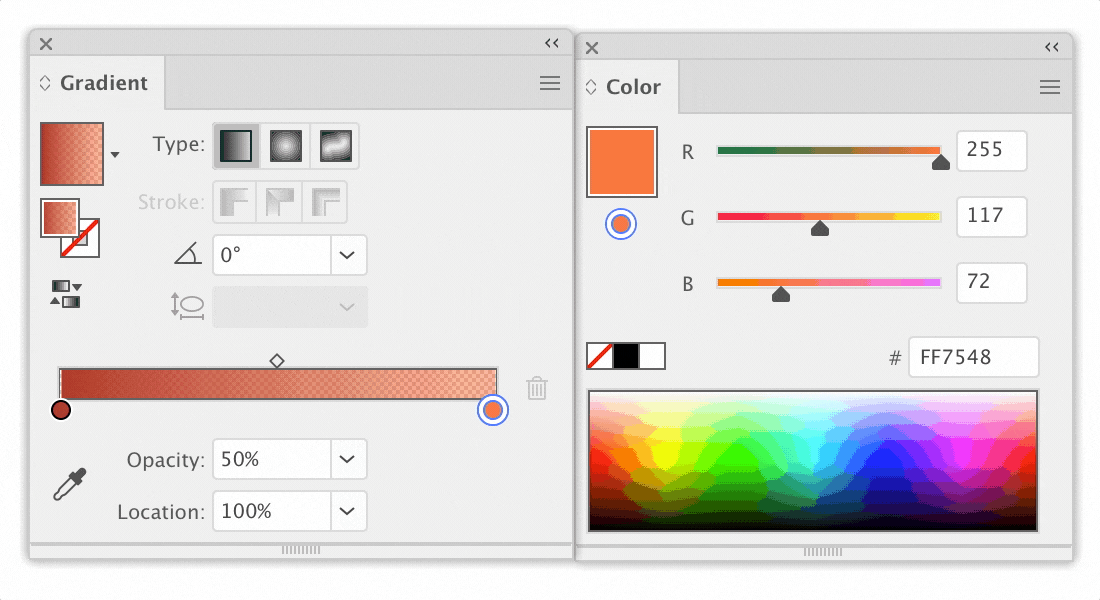Click the hex value field FF7548
Screen dimensions: 1100x600
coord(973,357)
